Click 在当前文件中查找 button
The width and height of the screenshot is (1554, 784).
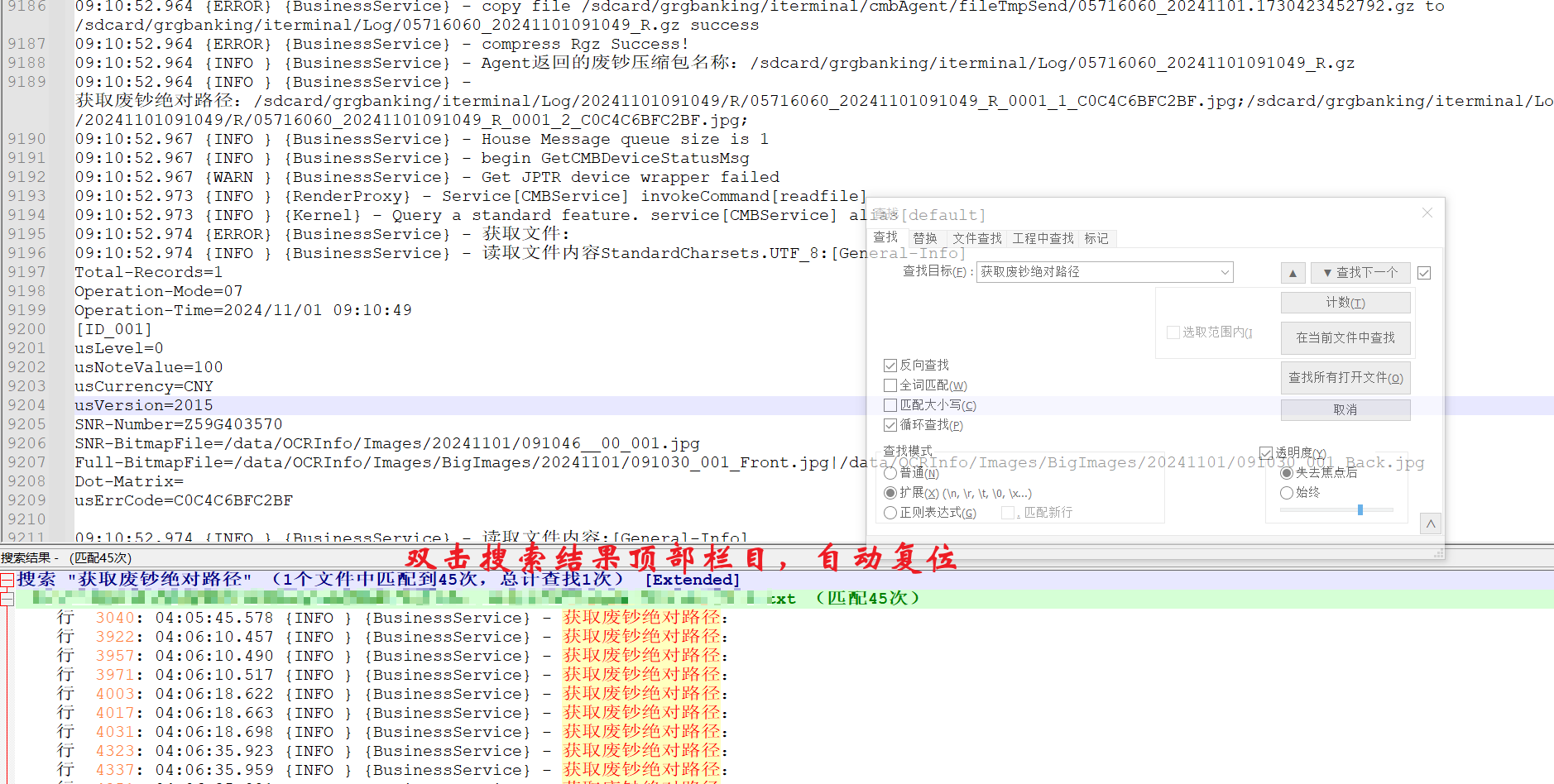tap(1345, 337)
